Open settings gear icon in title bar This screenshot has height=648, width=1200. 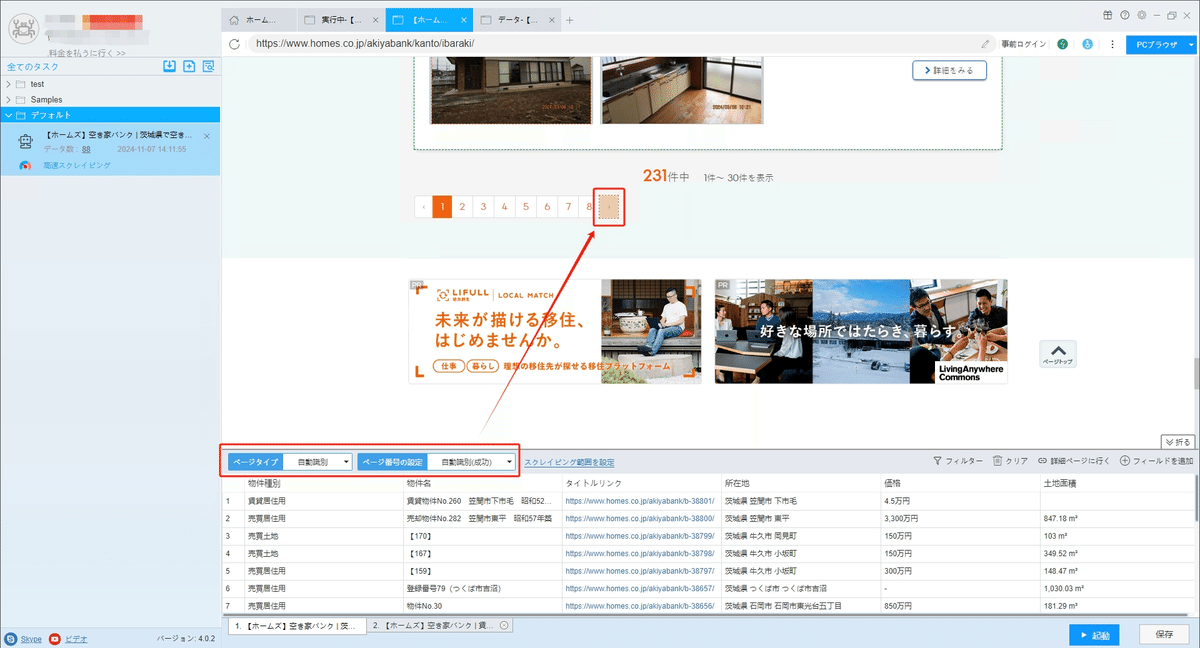click(1141, 15)
